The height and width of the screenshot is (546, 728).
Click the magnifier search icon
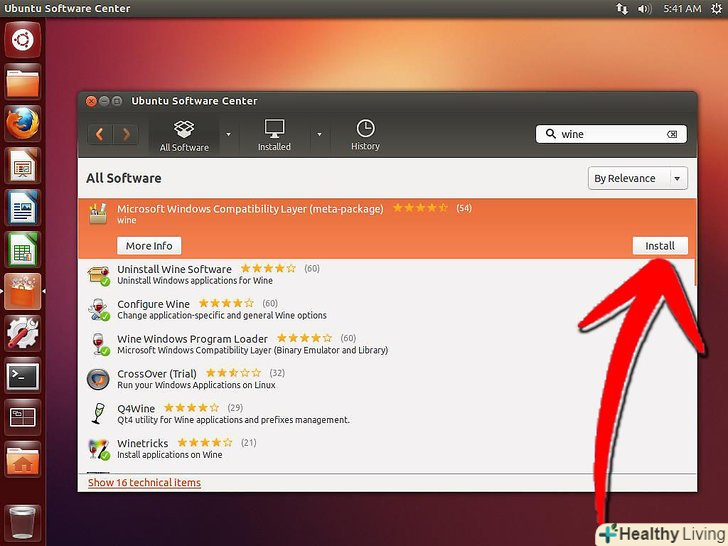click(551, 134)
